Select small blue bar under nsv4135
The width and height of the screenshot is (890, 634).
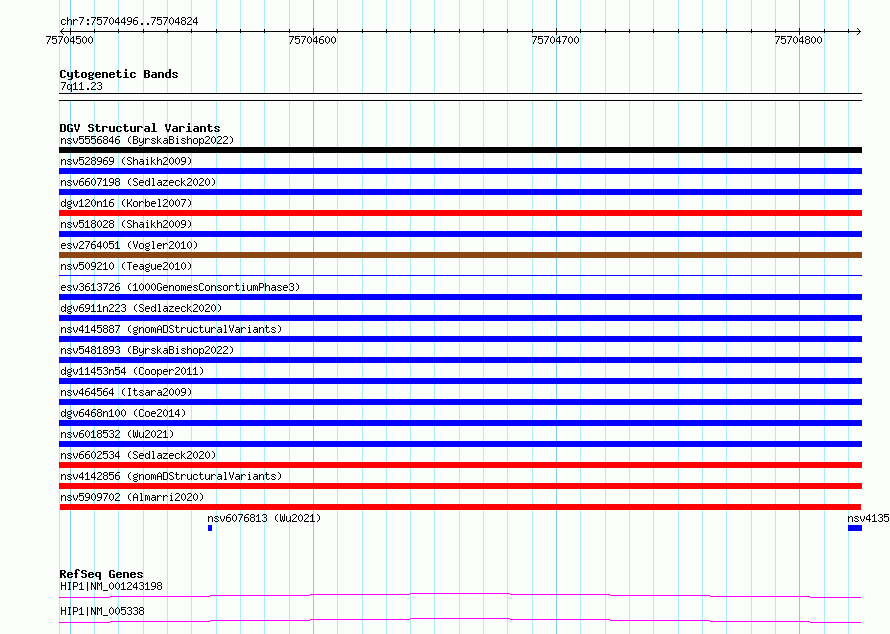coord(855,528)
